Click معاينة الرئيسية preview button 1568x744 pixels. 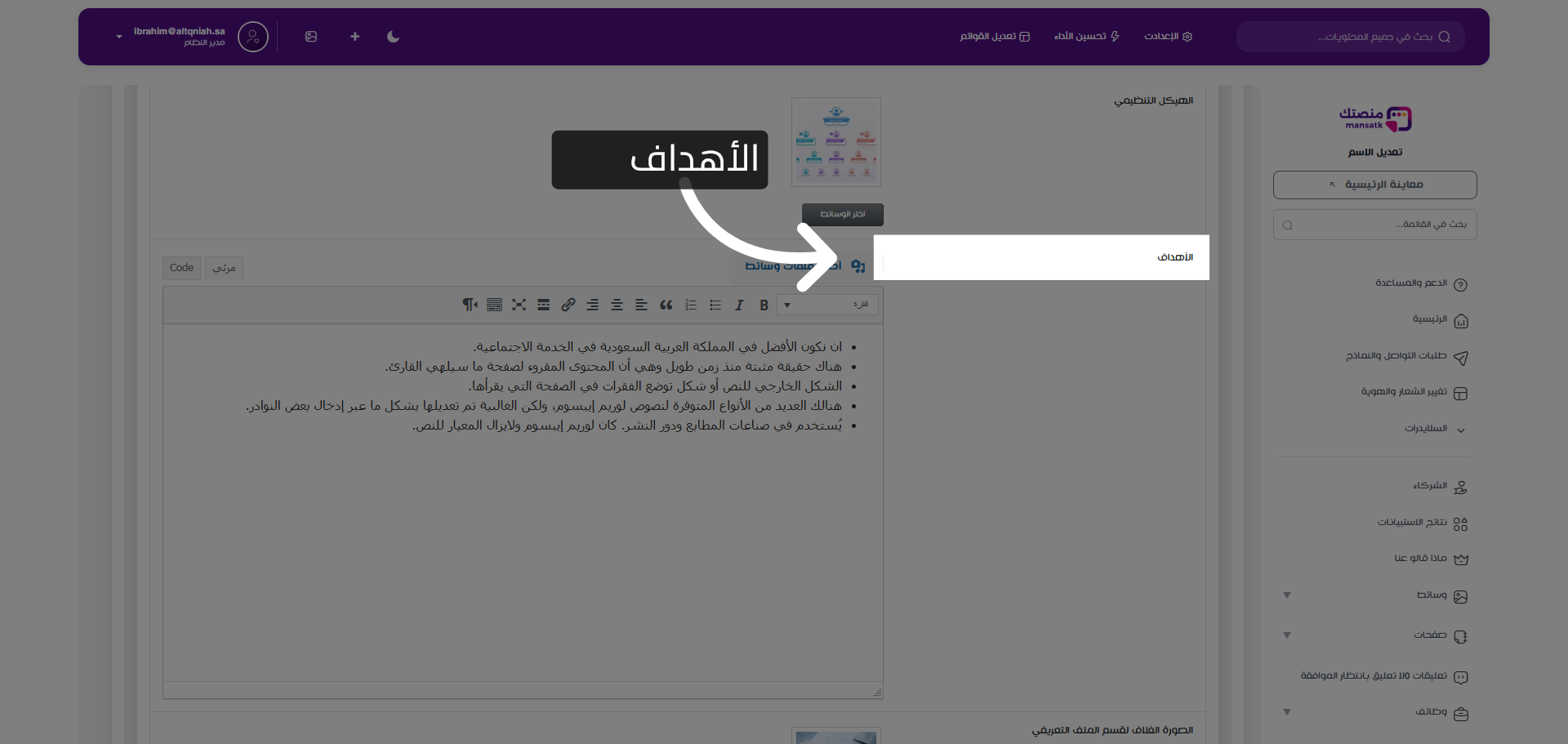point(1374,185)
